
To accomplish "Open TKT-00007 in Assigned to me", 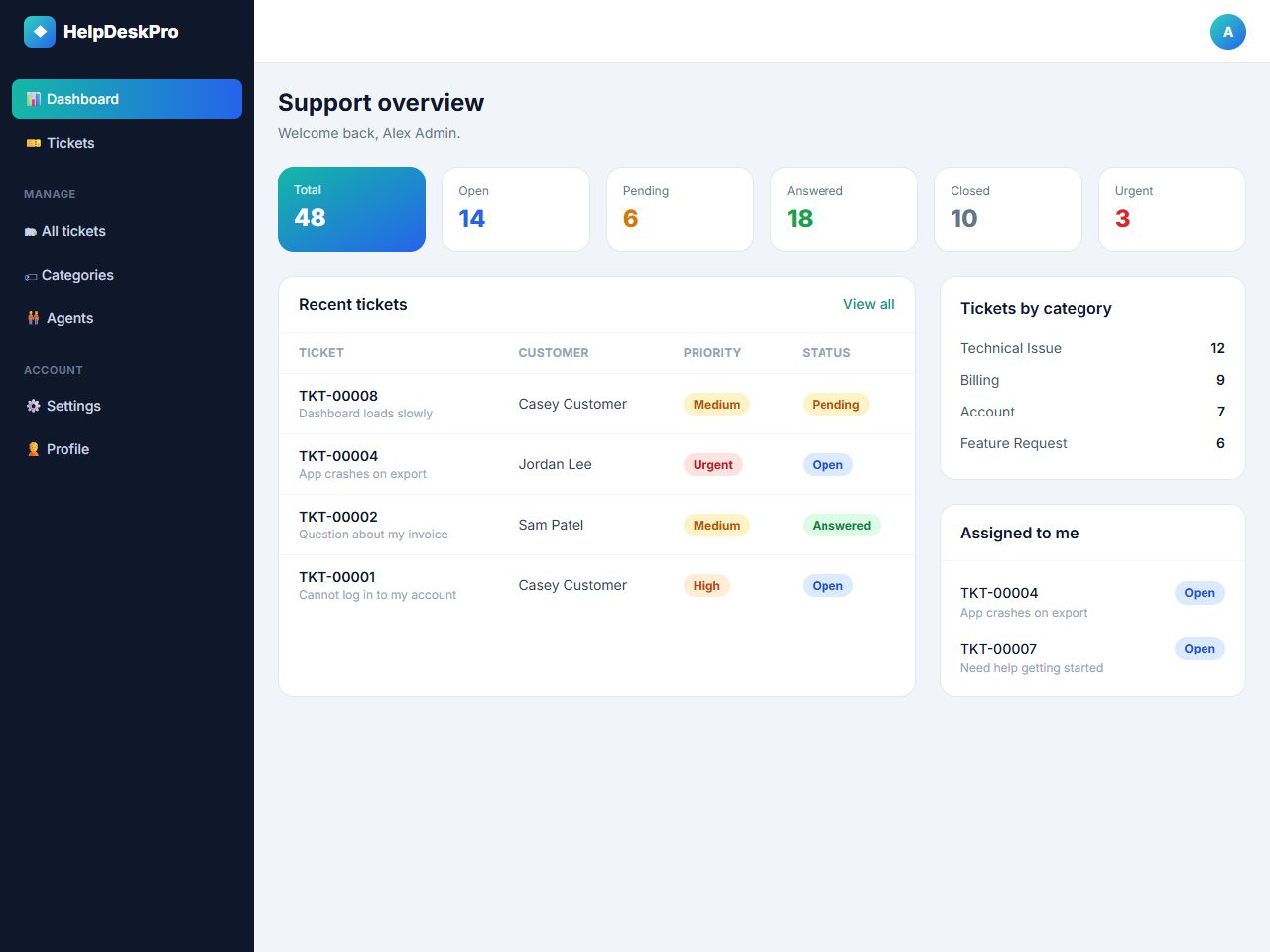I will 998,649.
